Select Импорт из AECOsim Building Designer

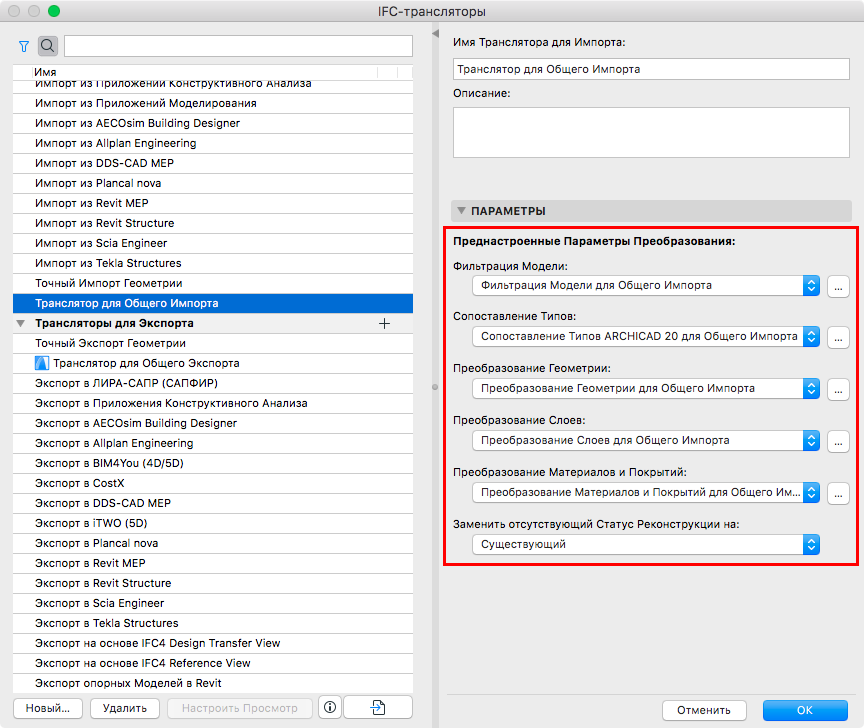[213, 123]
